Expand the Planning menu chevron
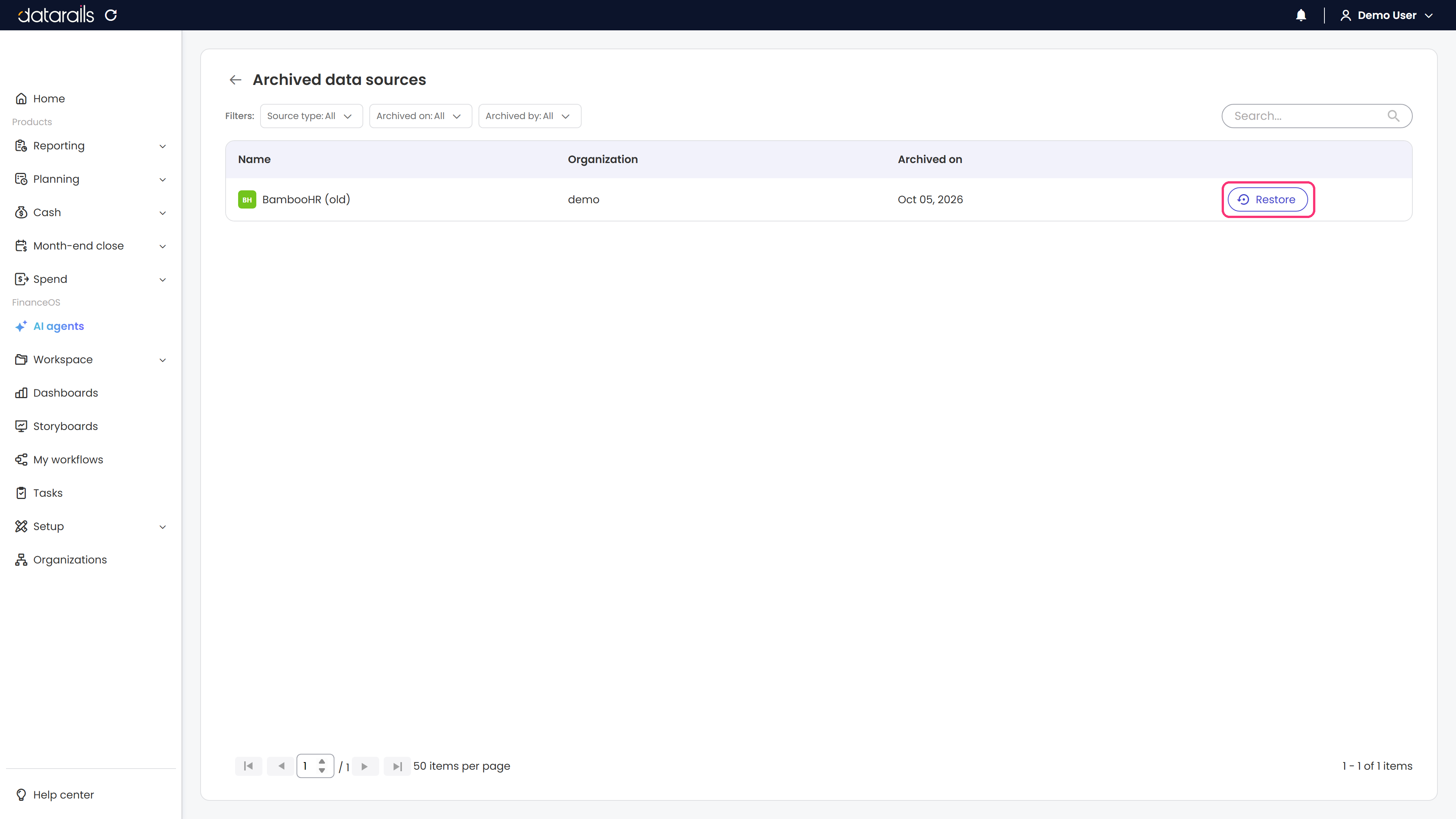This screenshot has height=819, width=1456. (x=163, y=180)
